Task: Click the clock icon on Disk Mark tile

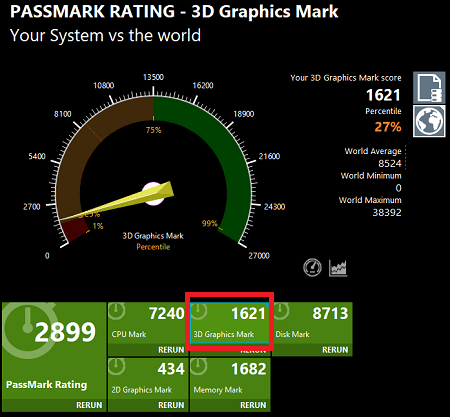Action: (x=281, y=311)
